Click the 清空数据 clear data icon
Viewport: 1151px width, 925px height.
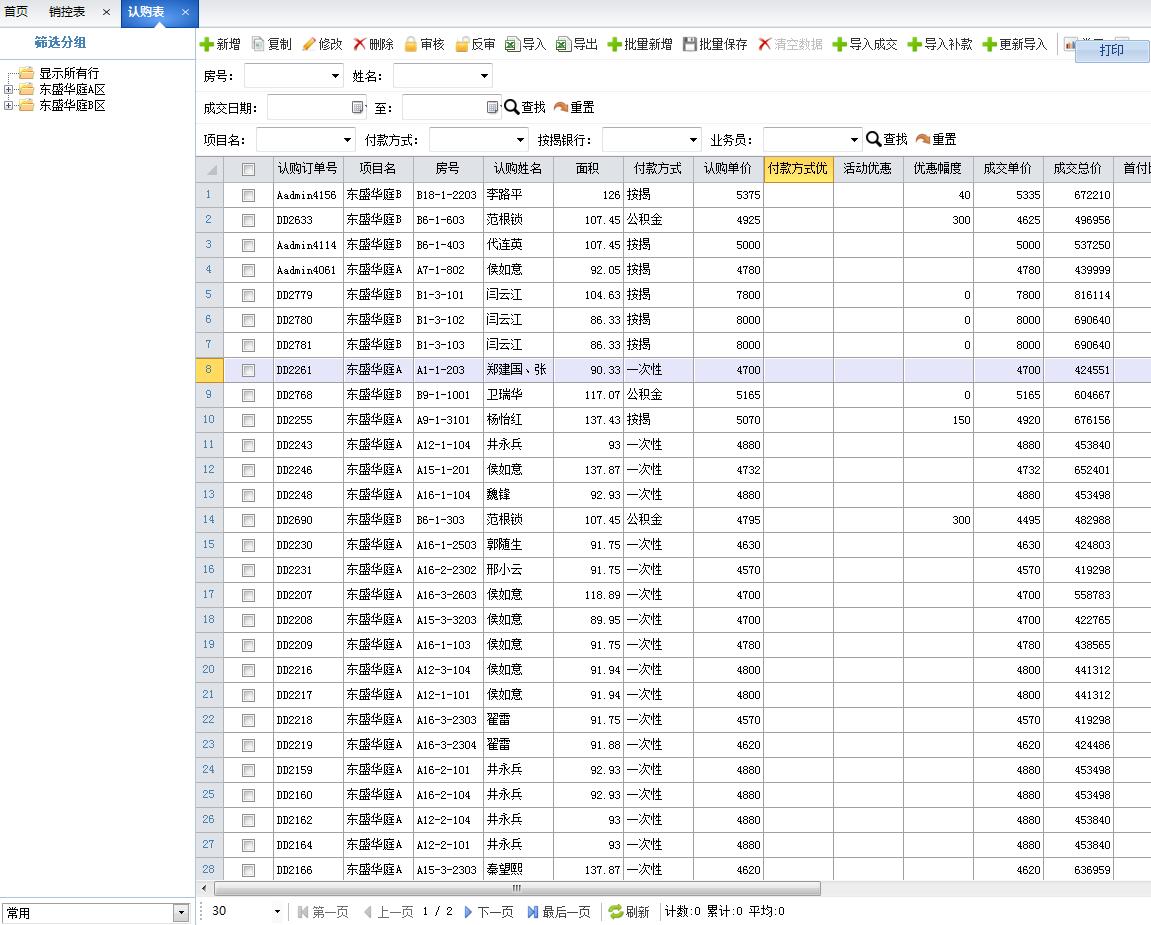pos(764,44)
